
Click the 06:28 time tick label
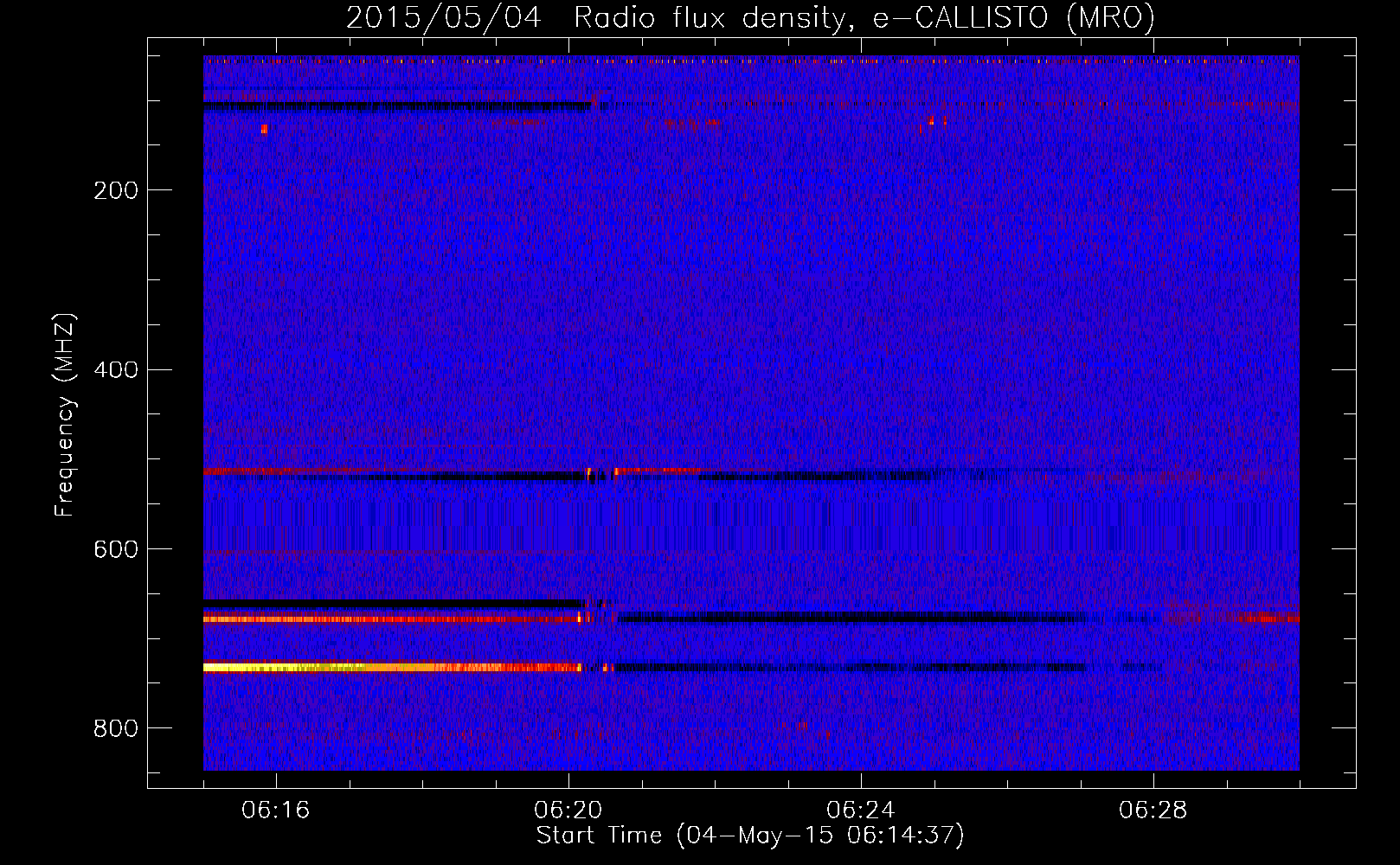click(1153, 811)
